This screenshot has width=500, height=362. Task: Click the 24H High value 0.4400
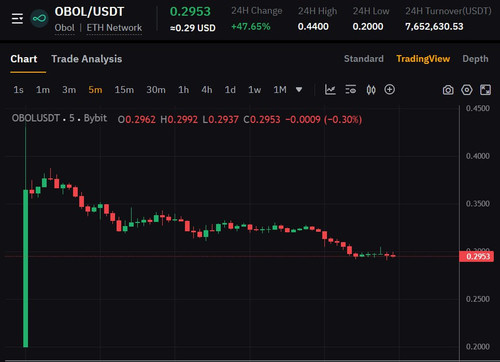(313, 26)
